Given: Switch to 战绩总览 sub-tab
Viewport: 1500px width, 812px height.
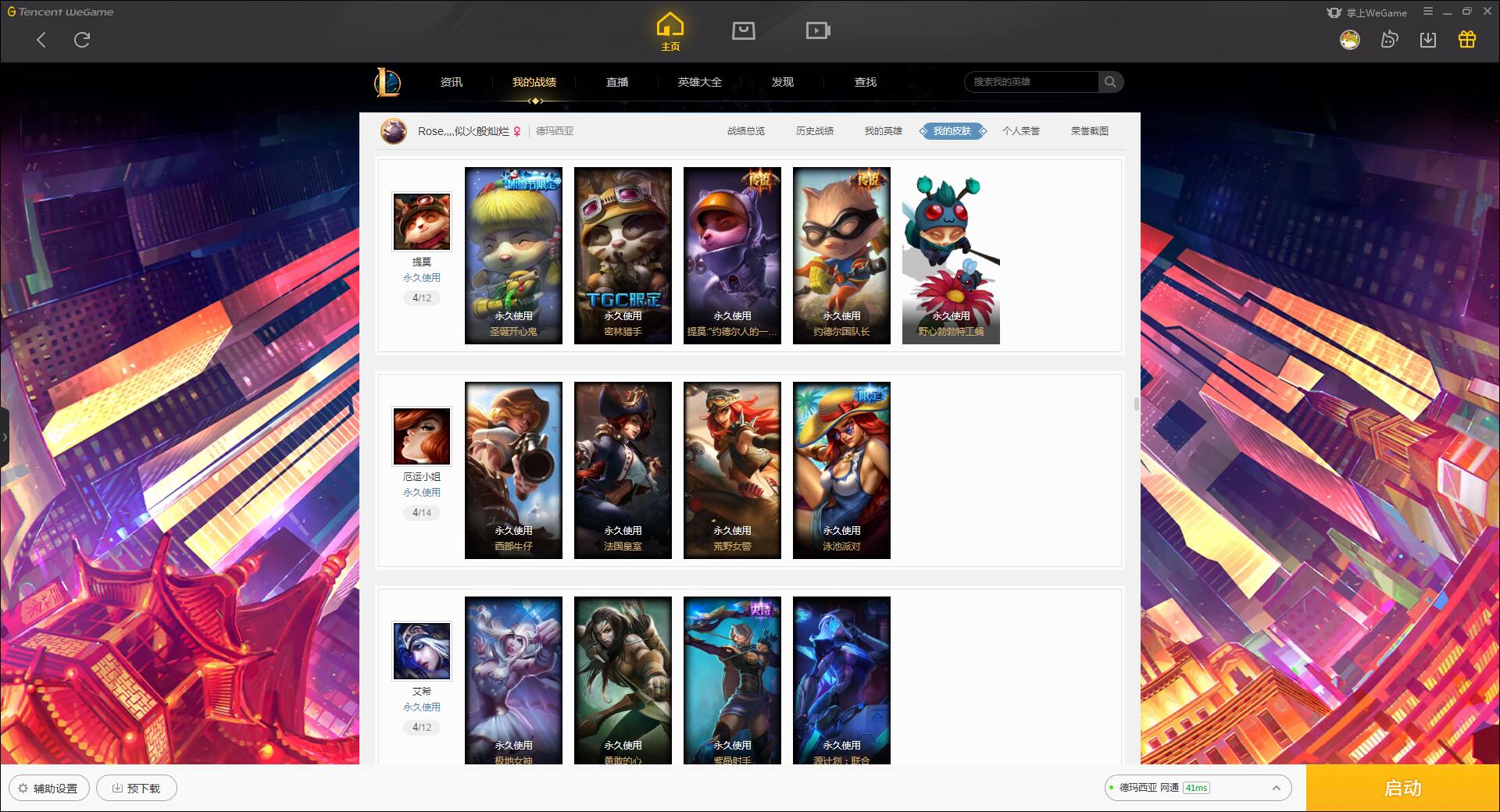Looking at the screenshot, I should pos(746,131).
